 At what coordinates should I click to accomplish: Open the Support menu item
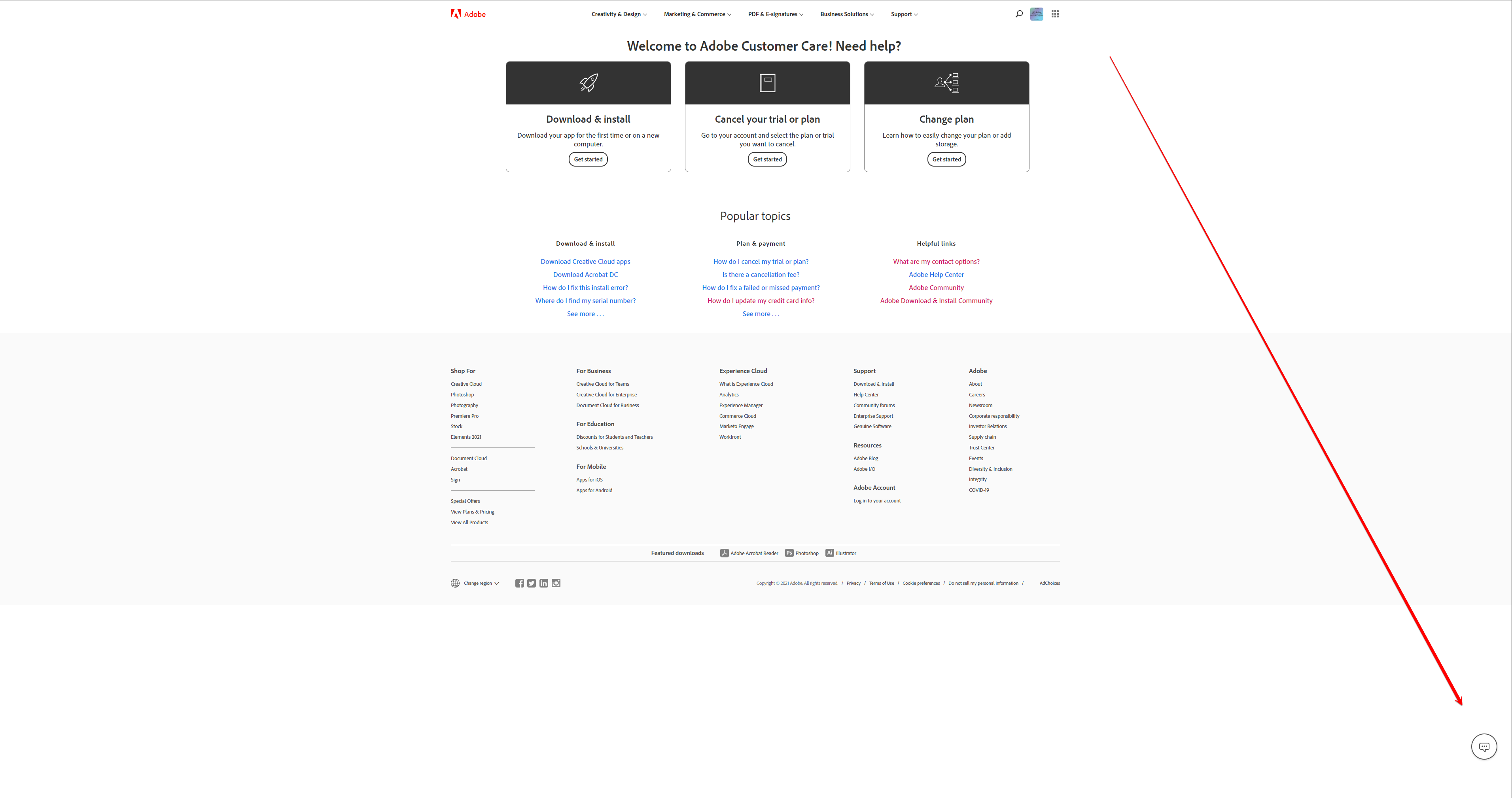[904, 14]
